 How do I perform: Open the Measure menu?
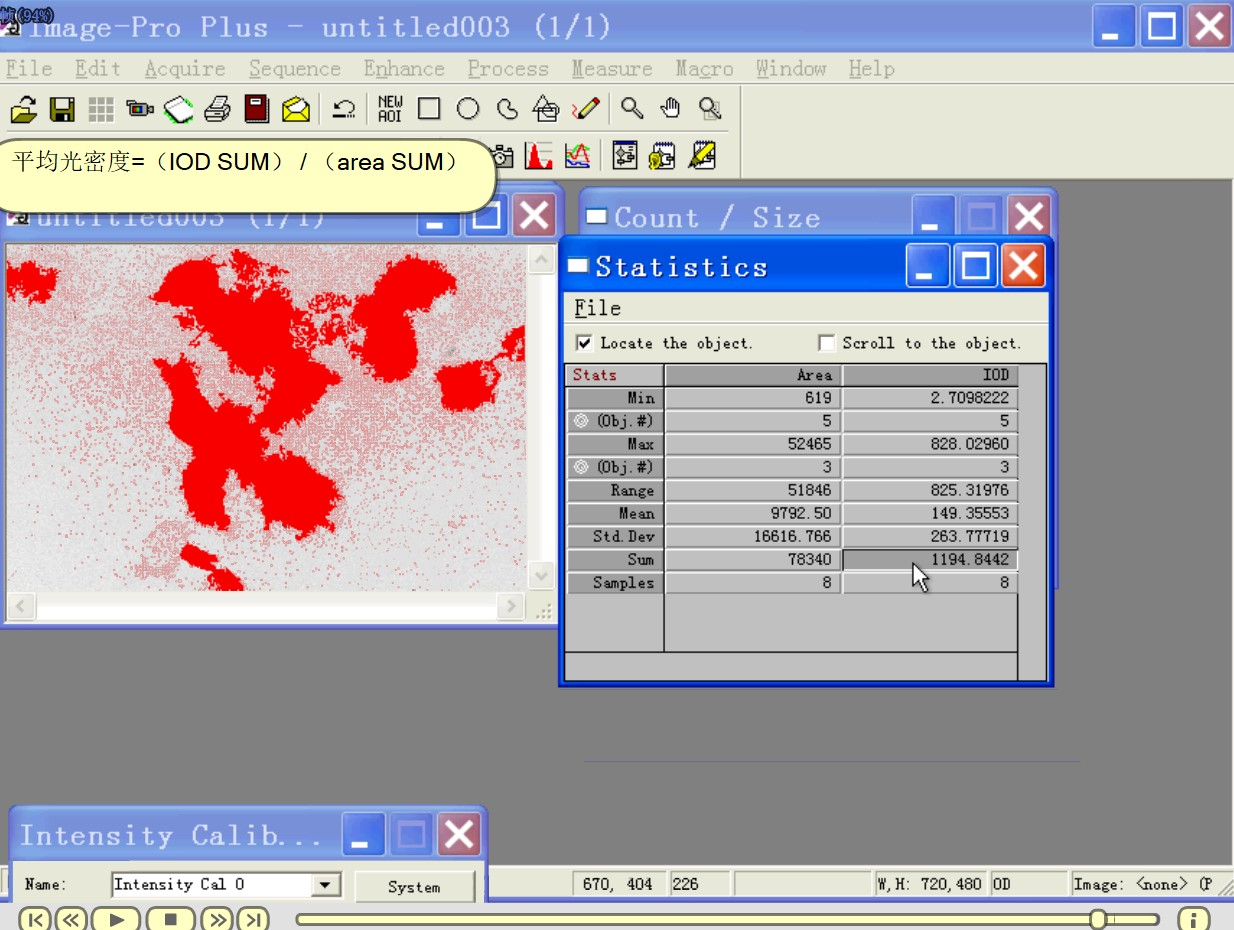(612, 68)
